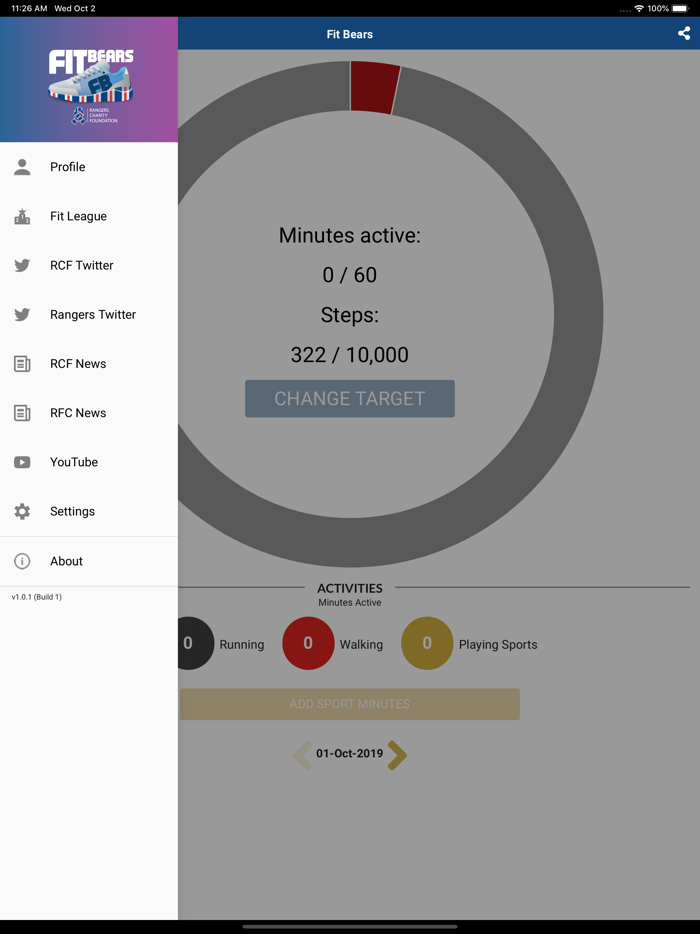
Task: Tap the RCF Twitter bird icon
Action: (x=22, y=265)
